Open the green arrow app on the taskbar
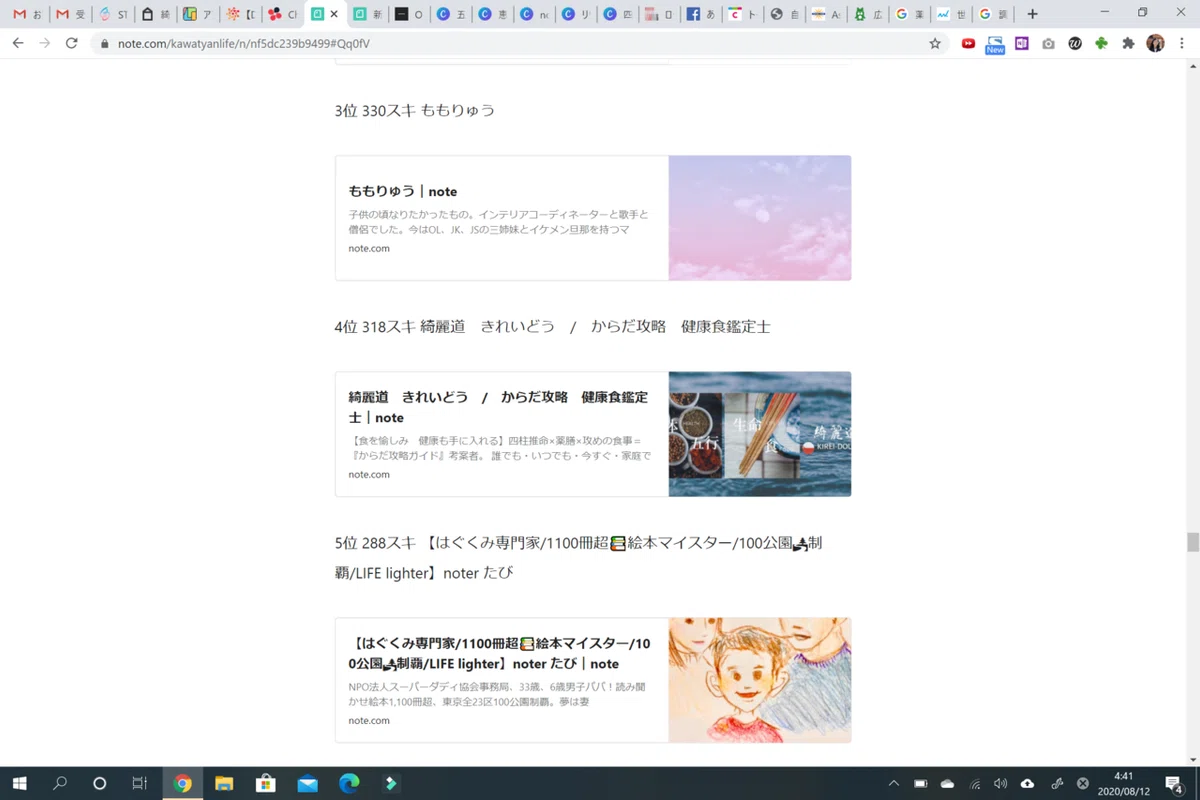The height and width of the screenshot is (800, 1200). [x=390, y=783]
